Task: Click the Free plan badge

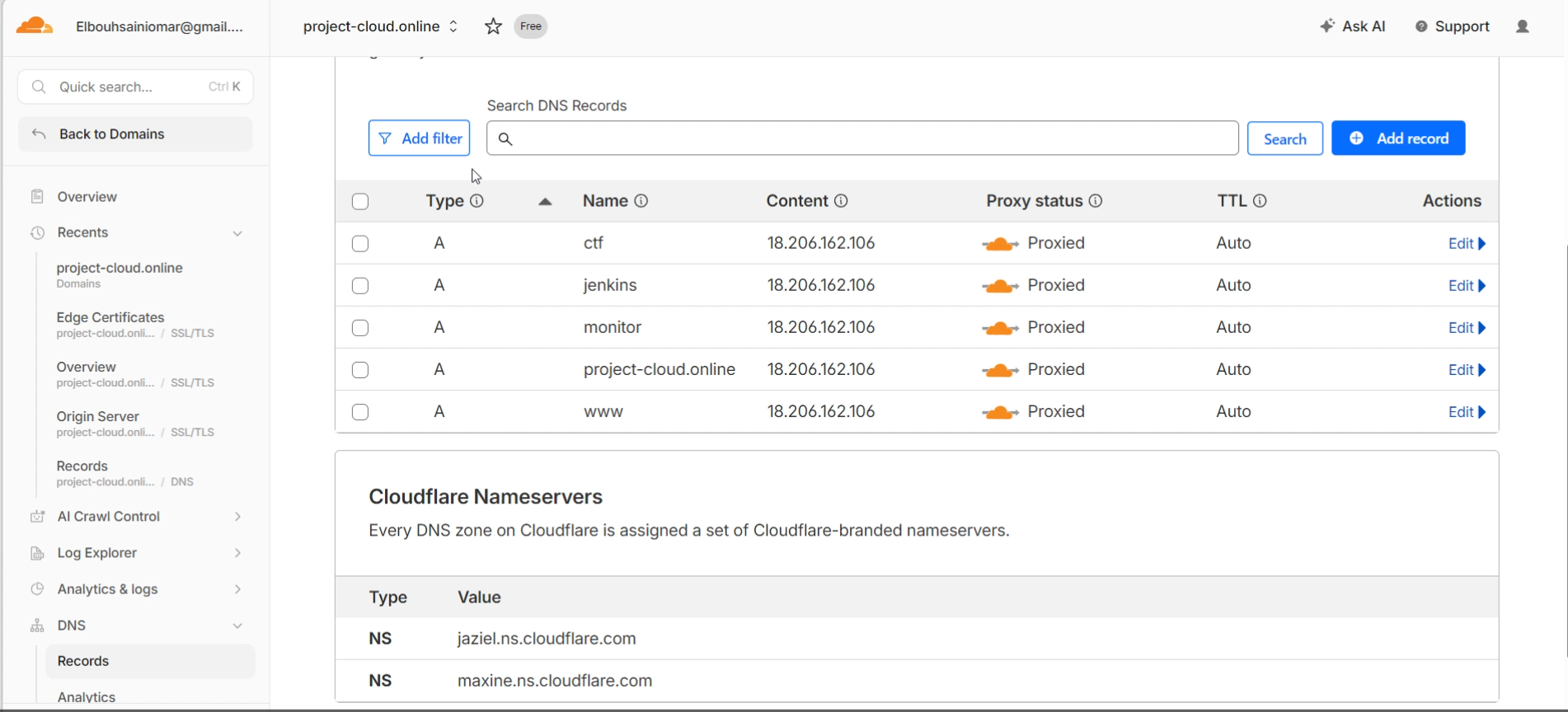Action: pyautogui.click(x=531, y=26)
